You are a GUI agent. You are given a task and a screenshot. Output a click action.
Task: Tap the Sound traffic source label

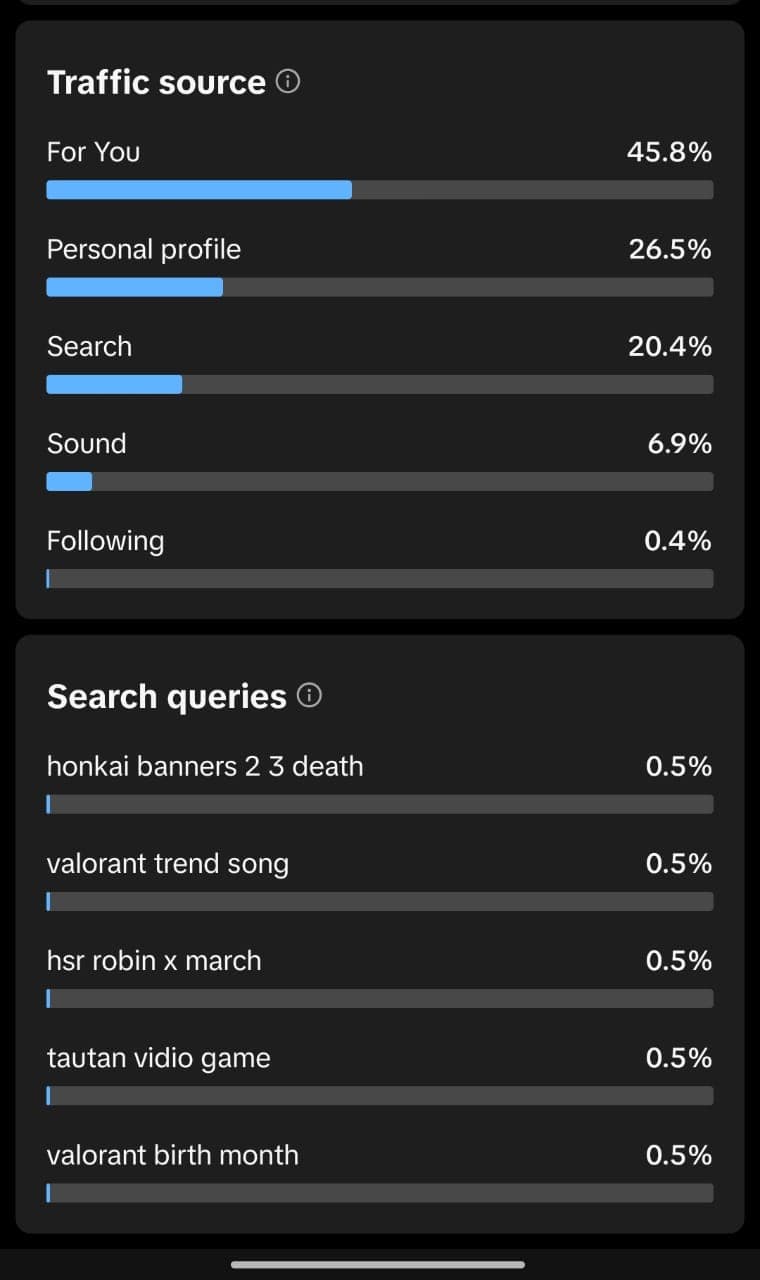(x=87, y=443)
